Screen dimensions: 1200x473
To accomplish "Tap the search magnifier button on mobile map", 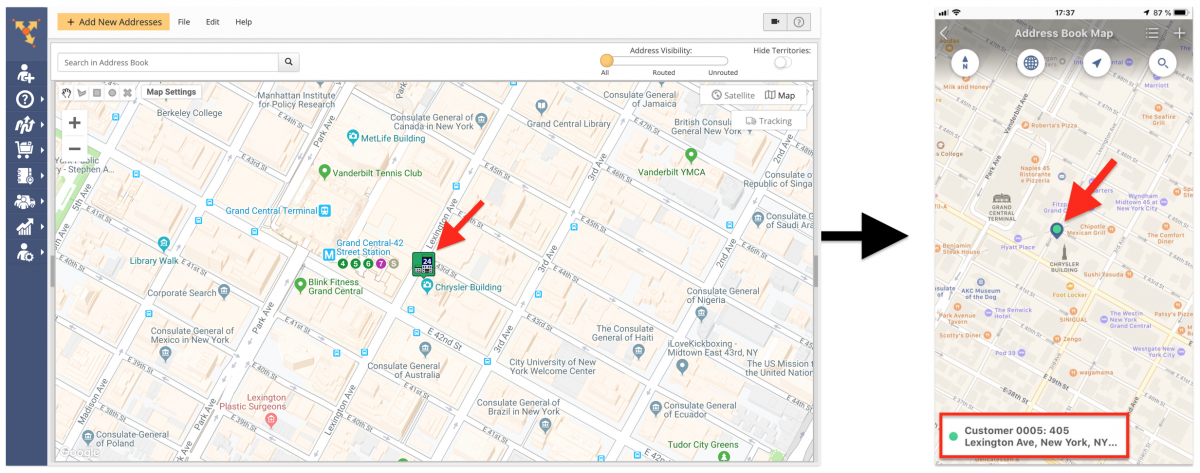I will coord(1163,63).
